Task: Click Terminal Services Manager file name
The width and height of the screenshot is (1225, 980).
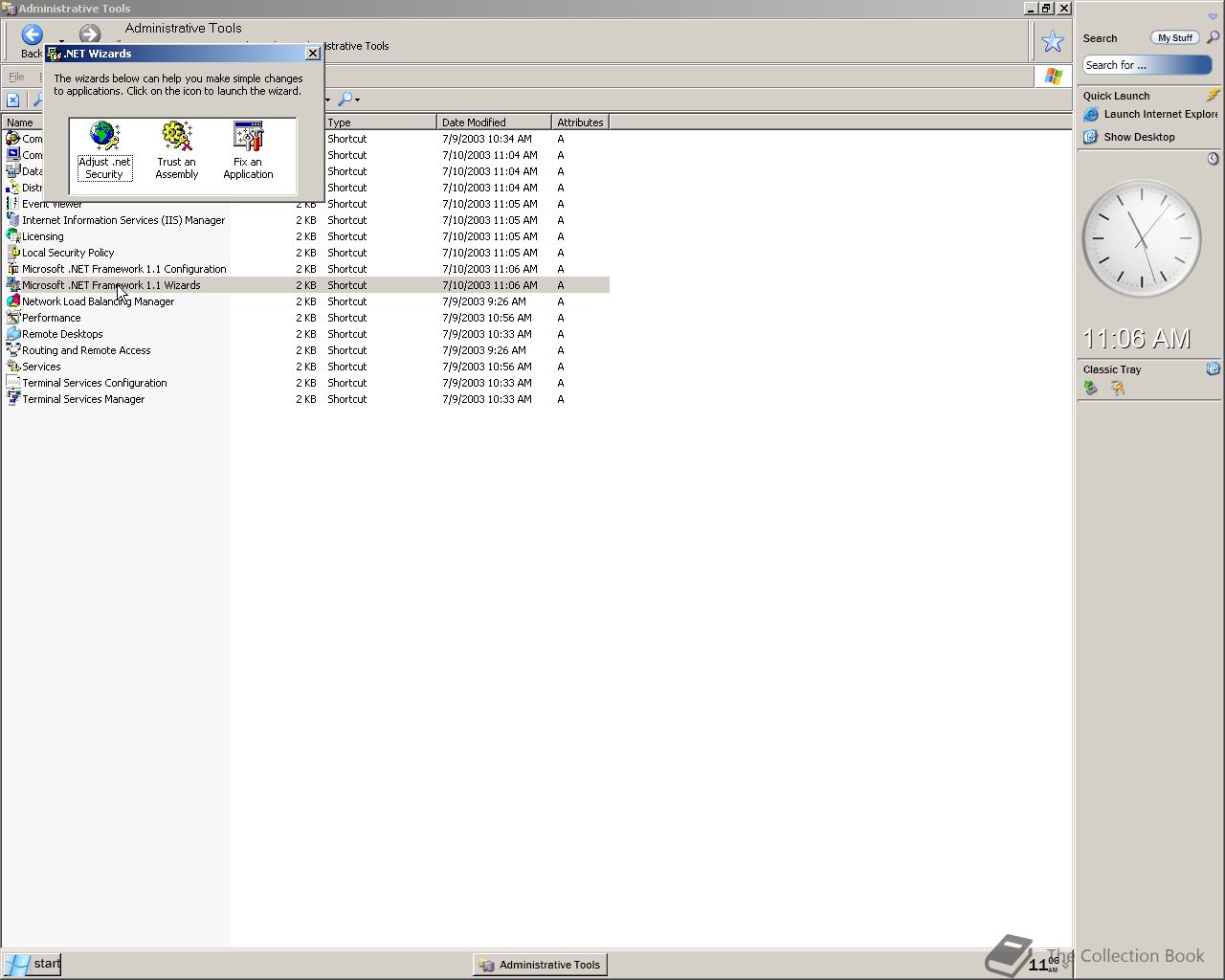Action: [83, 399]
